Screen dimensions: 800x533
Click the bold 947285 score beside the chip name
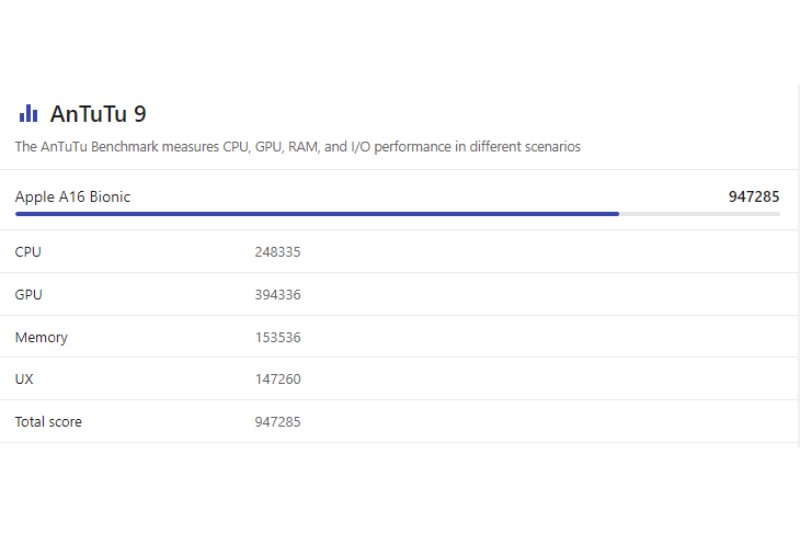753,197
